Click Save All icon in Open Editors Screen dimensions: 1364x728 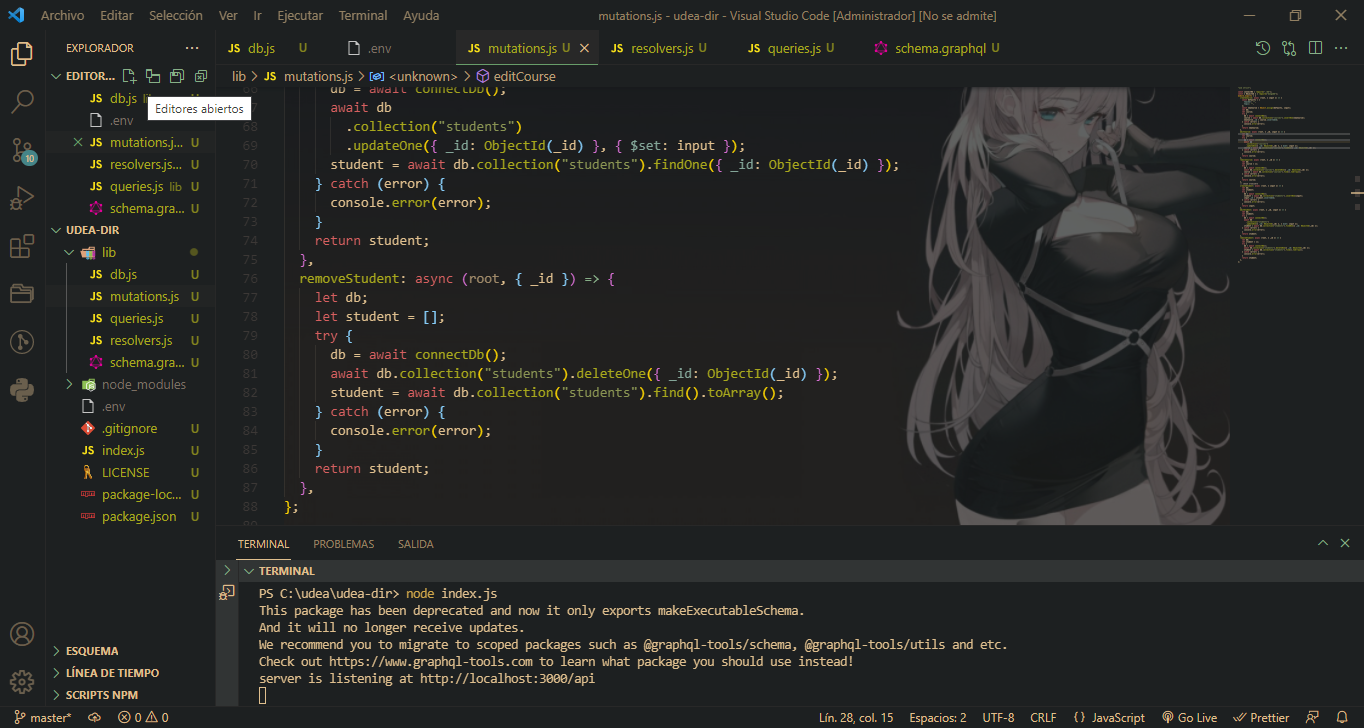[177, 76]
